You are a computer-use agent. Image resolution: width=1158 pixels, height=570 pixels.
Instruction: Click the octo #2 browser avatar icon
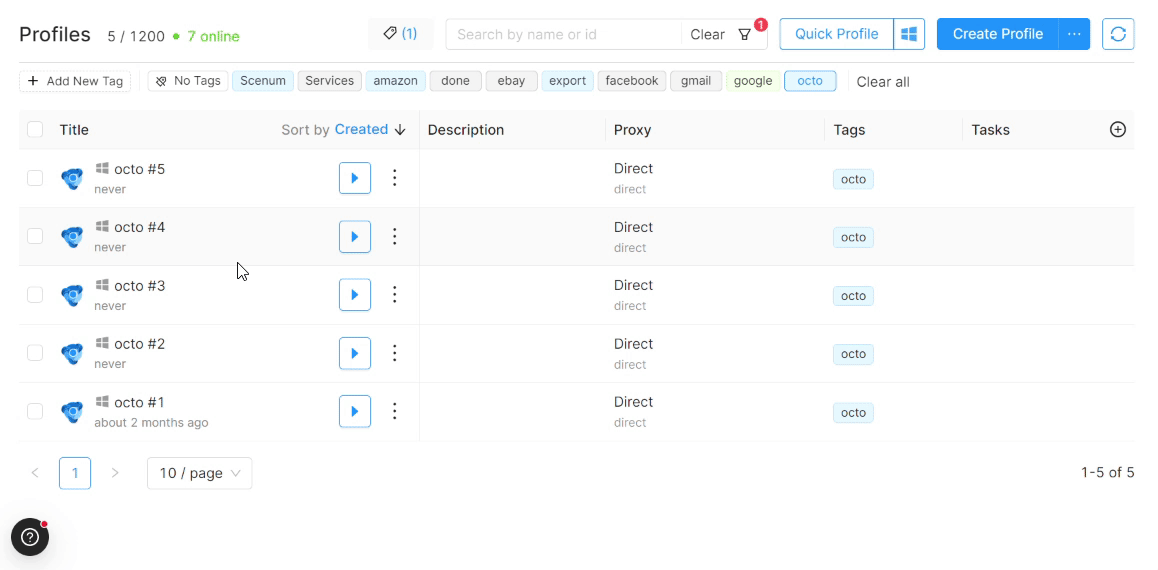[72, 354]
